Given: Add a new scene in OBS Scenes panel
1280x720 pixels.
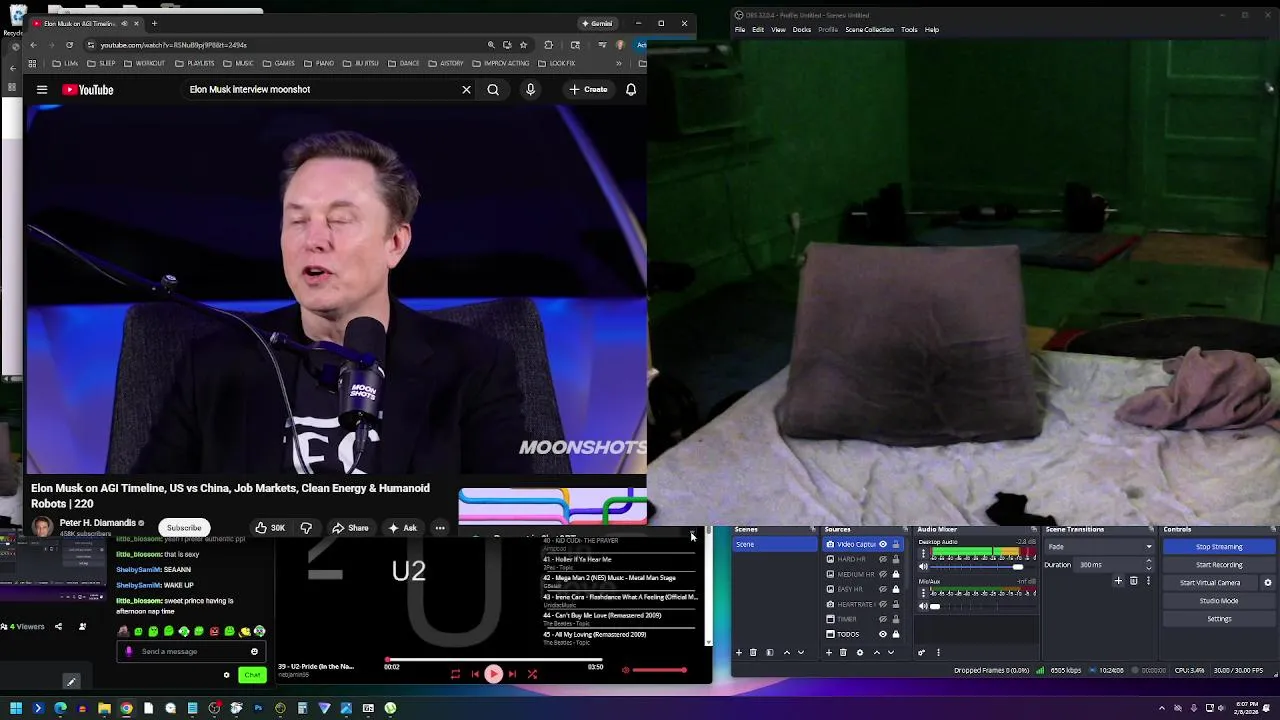Looking at the screenshot, I should (x=739, y=652).
